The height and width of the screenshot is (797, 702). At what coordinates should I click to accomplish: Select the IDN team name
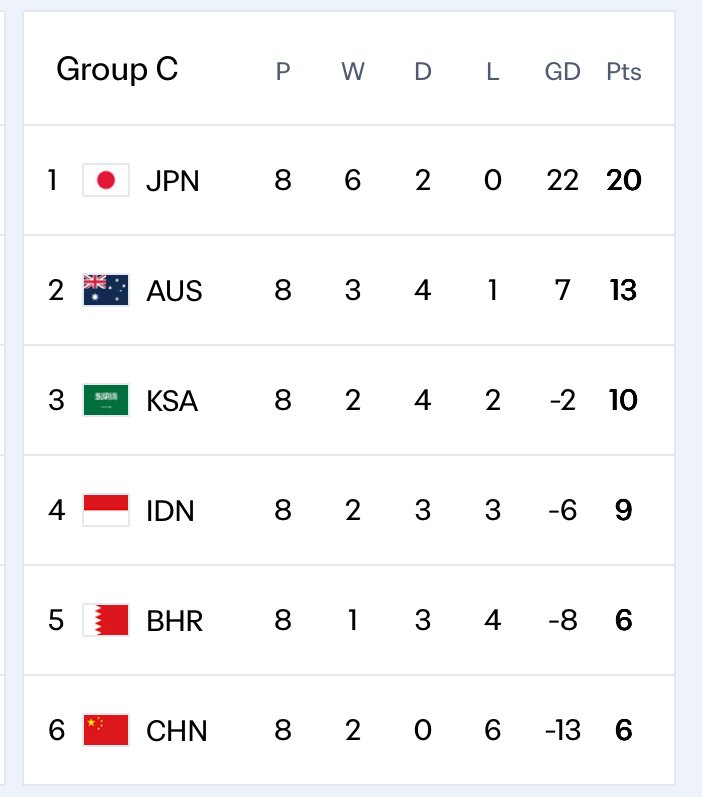click(170, 511)
